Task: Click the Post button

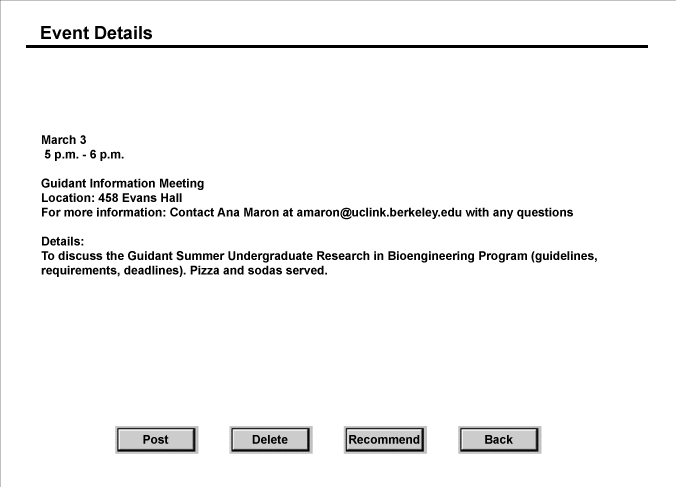Action: click(156, 440)
